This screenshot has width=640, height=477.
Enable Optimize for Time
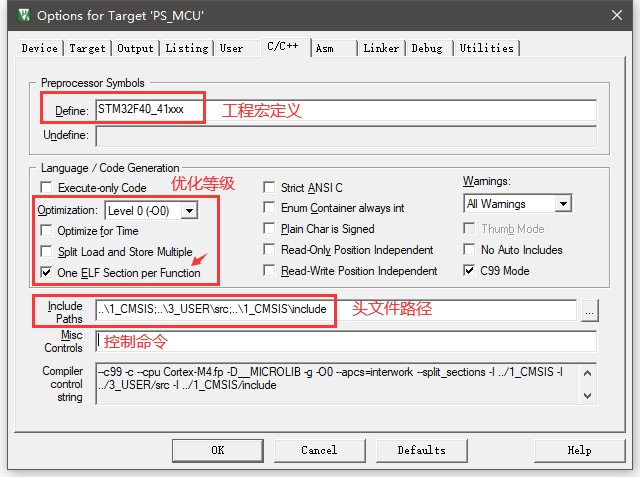[46, 231]
